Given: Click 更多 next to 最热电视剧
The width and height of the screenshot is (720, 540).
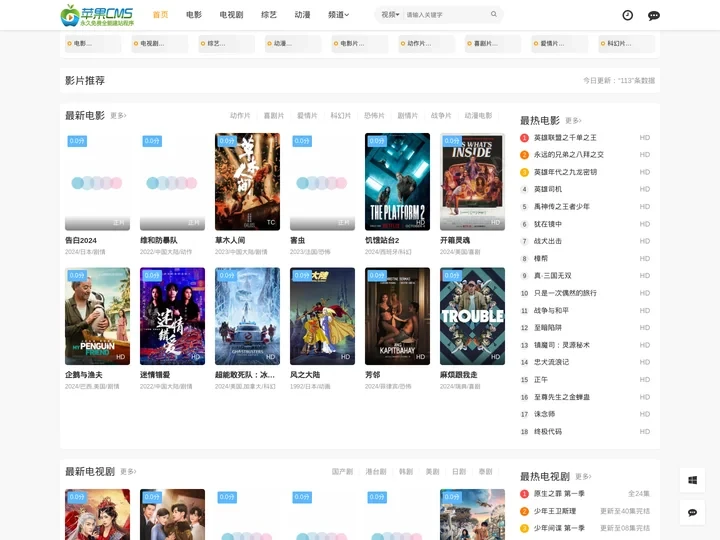Looking at the screenshot, I should pyautogui.click(x=583, y=477).
